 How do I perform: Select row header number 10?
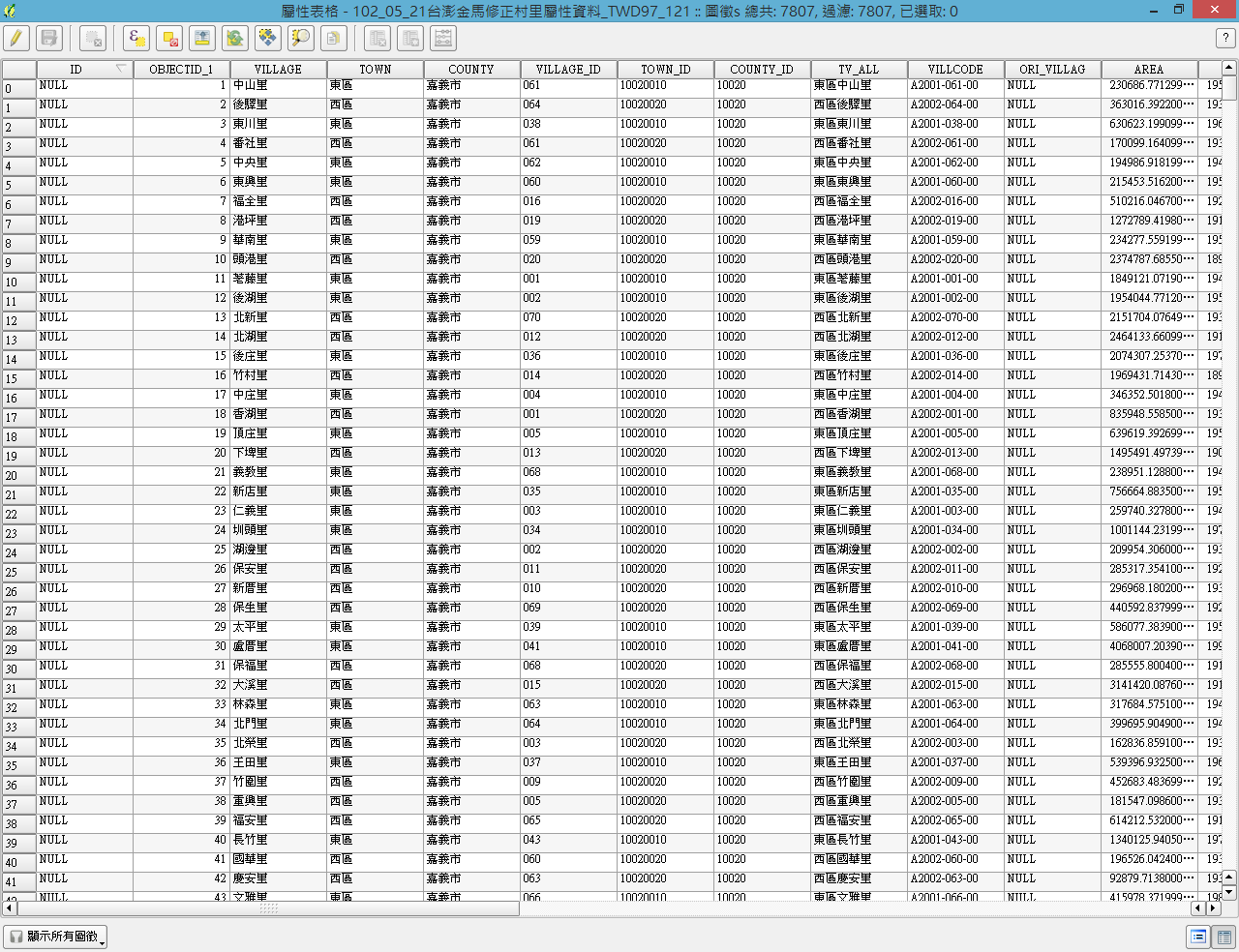coord(18,283)
